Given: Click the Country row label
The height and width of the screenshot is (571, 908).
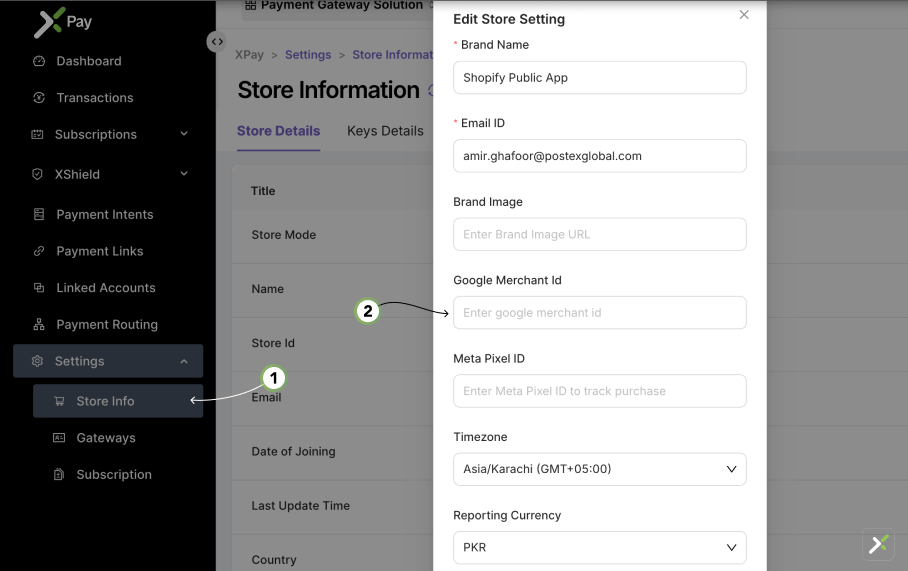Looking at the screenshot, I should 274,559.
